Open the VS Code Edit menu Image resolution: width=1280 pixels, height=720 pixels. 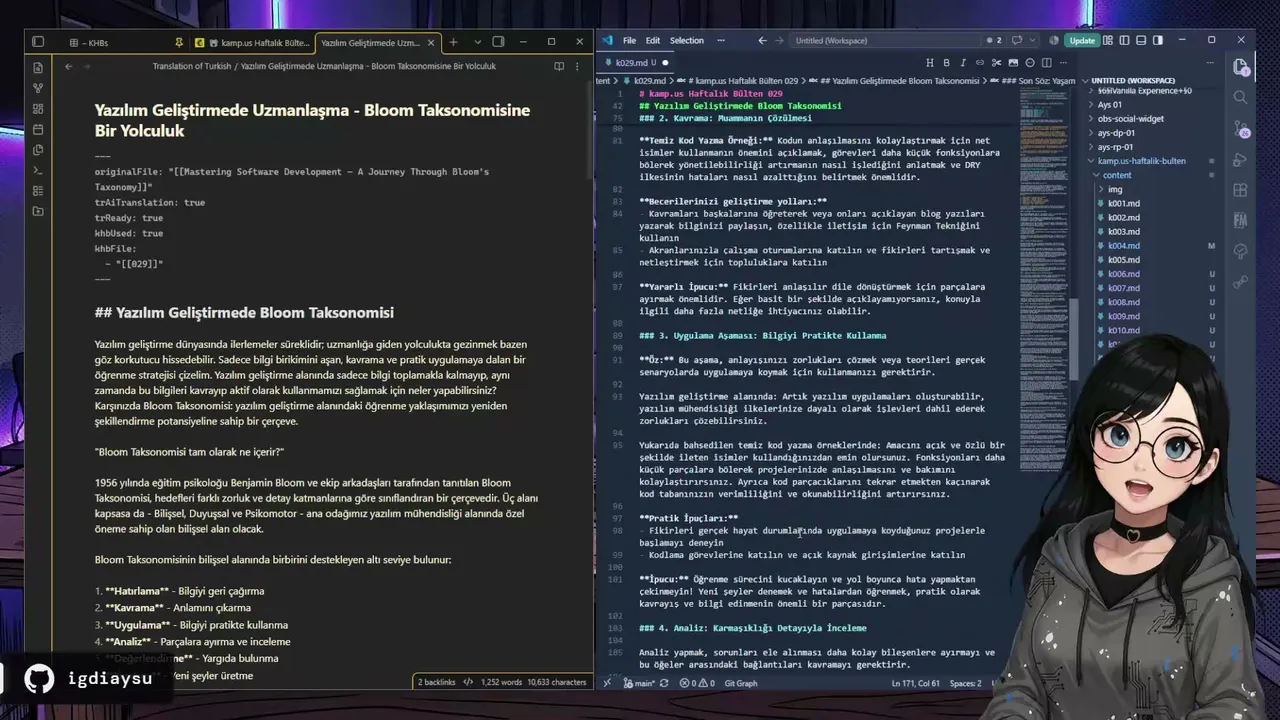click(x=652, y=40)
